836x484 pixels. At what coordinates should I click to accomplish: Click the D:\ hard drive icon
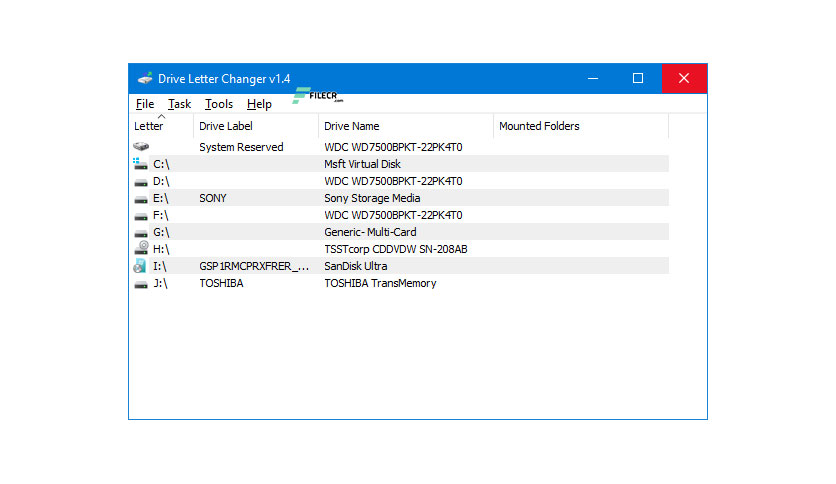[x=141, y=182]
